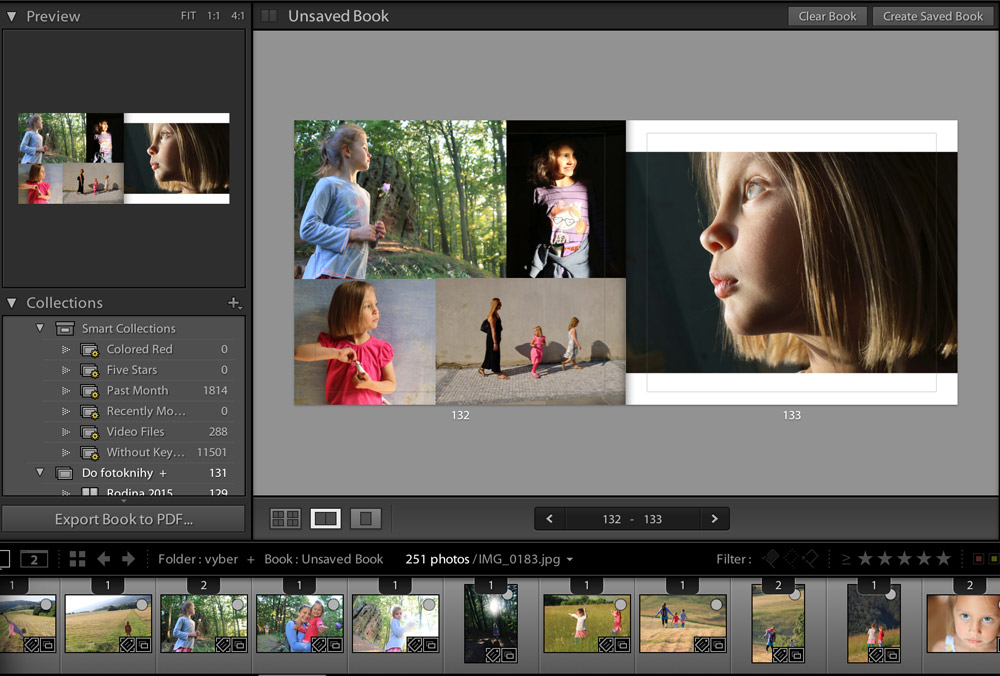Click the filmstrip go-forward arrow
The image size is (1000, 676).
(x=128, y=559)
